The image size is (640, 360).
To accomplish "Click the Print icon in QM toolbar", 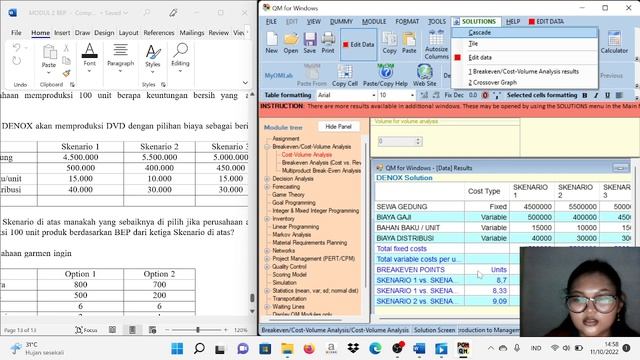I will [x=328, y=43].
